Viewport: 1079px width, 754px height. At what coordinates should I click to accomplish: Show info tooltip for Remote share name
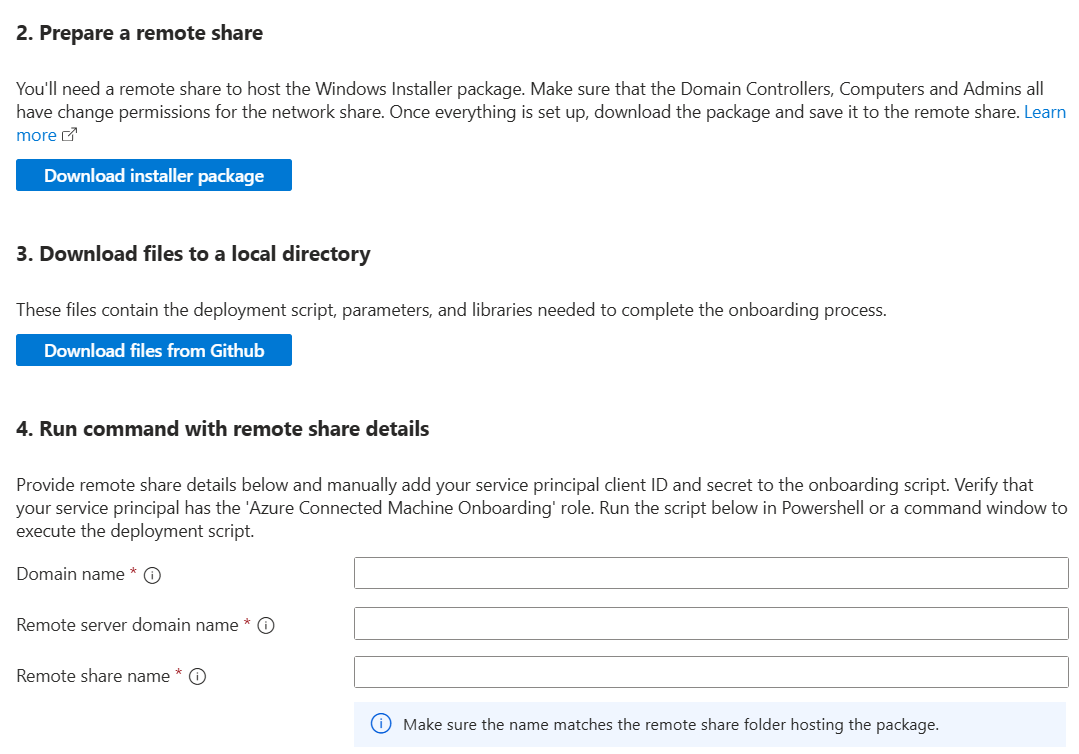[197, 676]
